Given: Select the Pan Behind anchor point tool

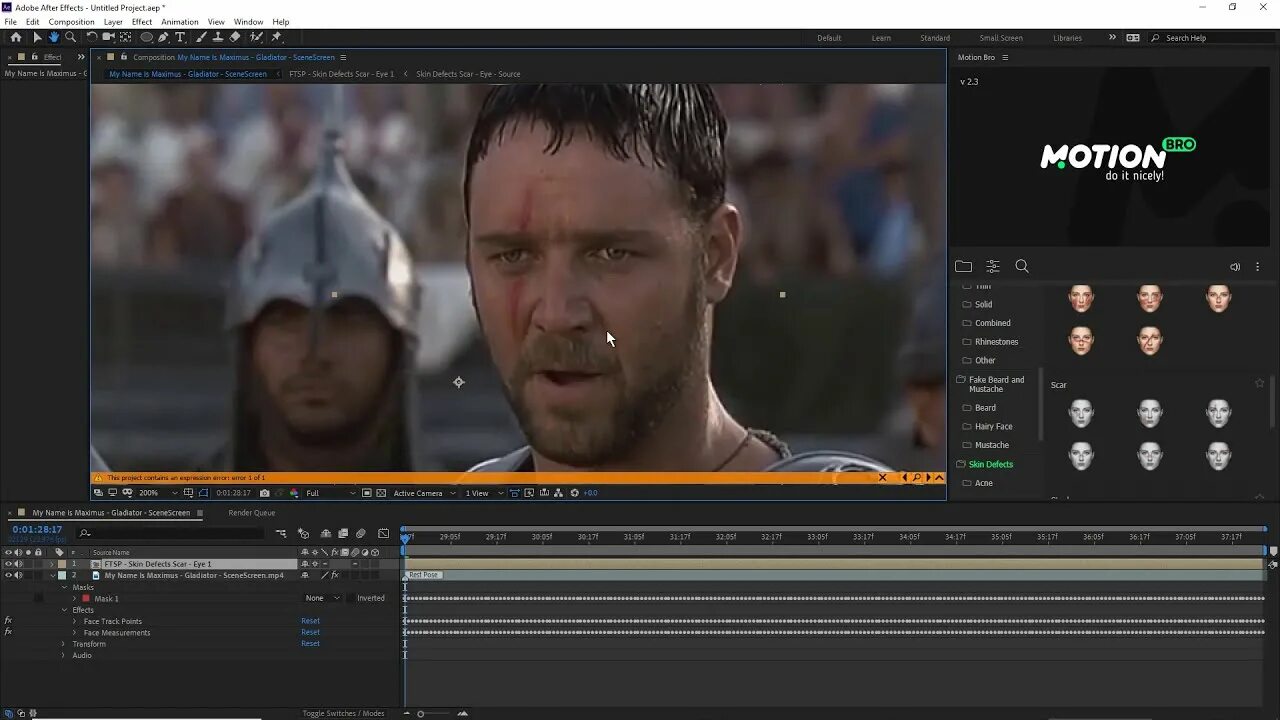Looking at the screenshot, I should [x=125, y=37].
